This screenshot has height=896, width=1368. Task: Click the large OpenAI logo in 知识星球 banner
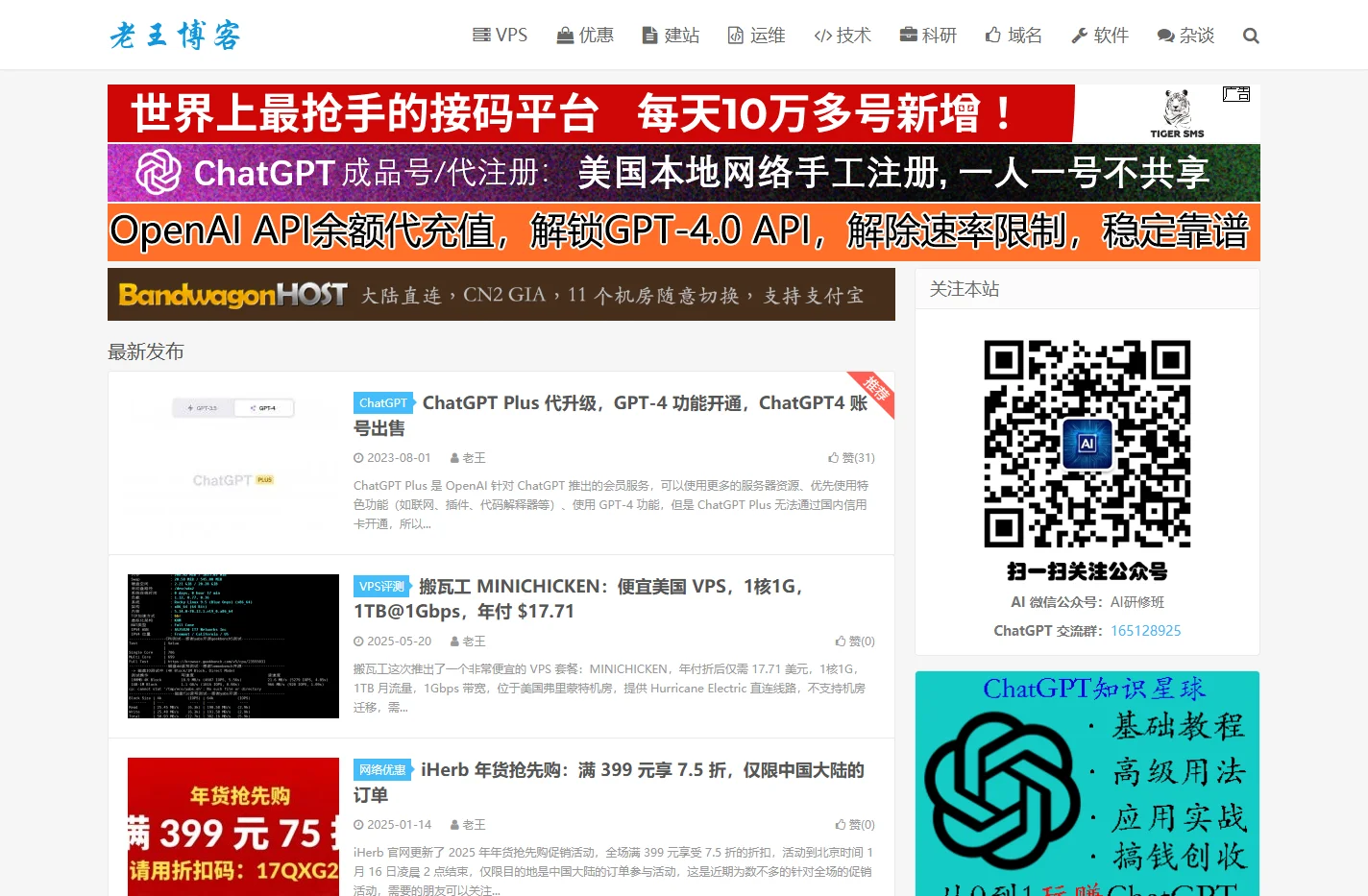(x=1003, y=790)
